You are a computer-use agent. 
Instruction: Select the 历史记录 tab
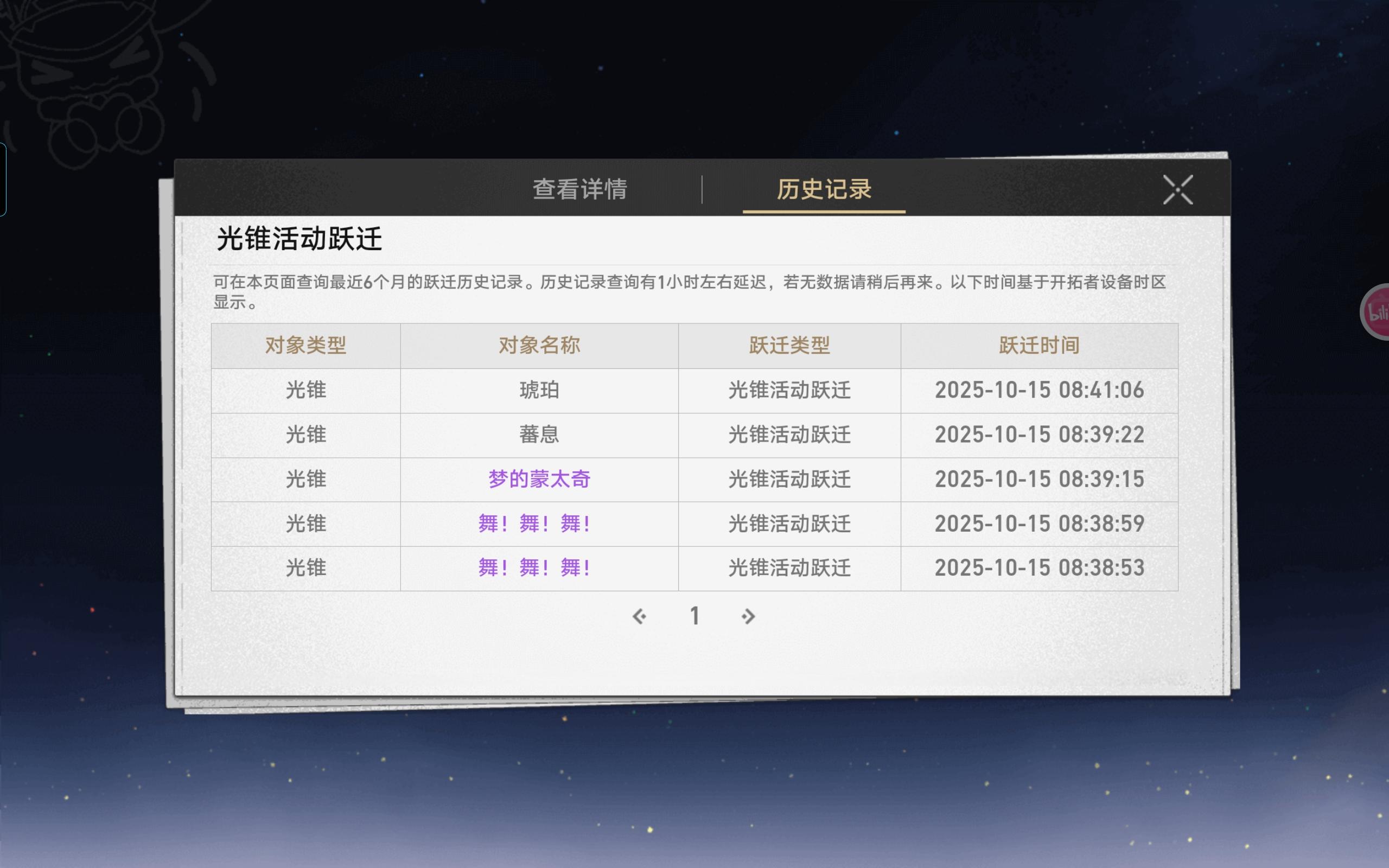(x=824, y=189)
